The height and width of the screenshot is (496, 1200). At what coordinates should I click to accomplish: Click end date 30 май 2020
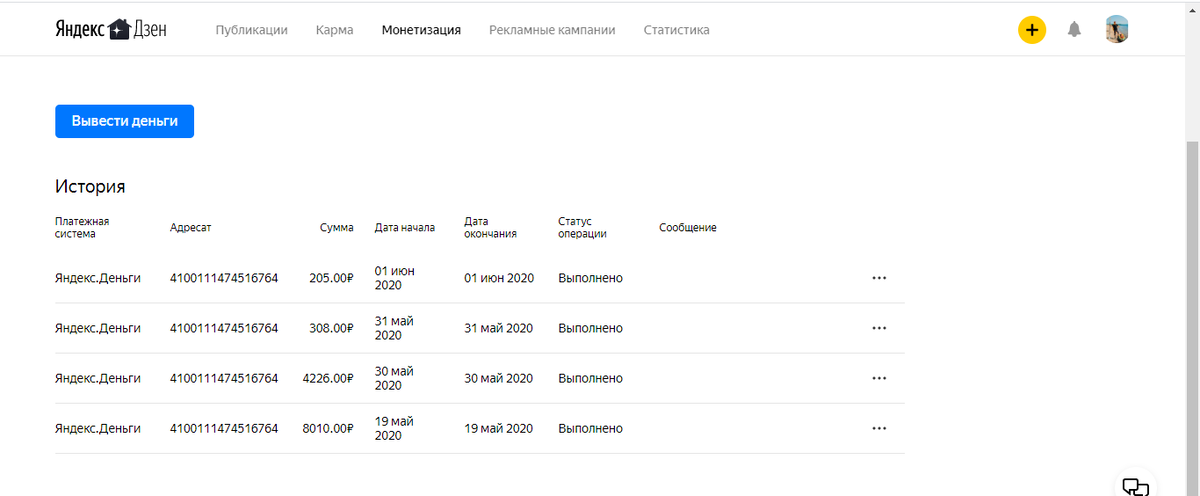[499, 378]
